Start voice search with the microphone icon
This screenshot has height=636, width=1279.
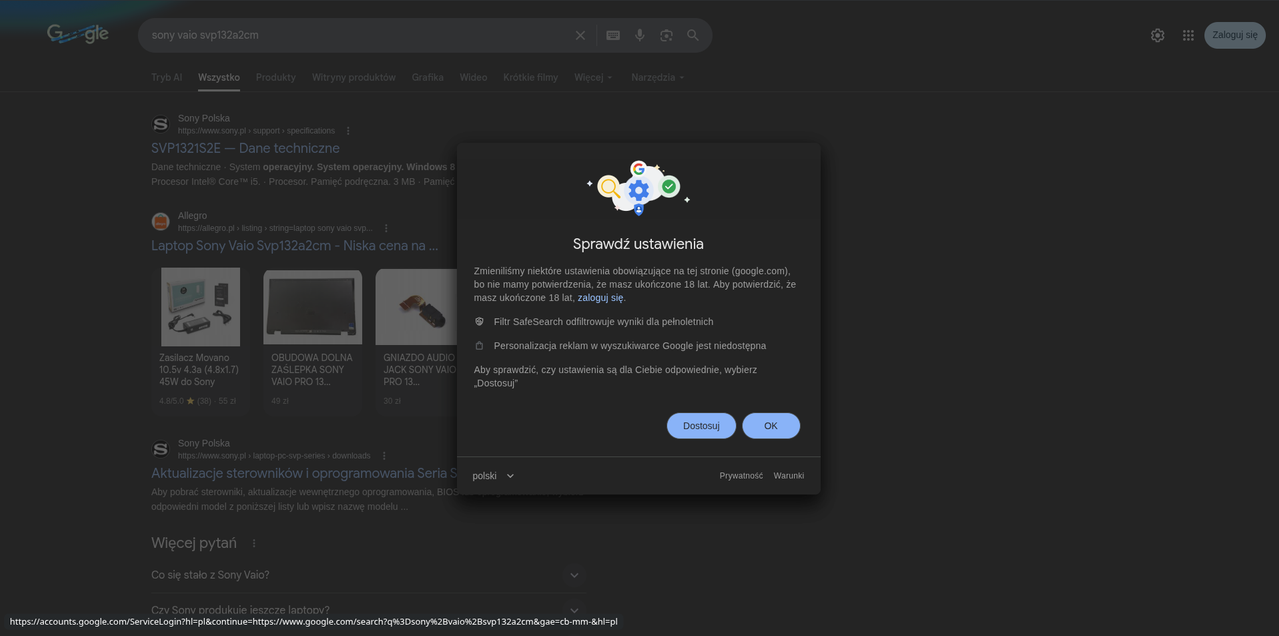pyautogui.click(x=640, y=35)
